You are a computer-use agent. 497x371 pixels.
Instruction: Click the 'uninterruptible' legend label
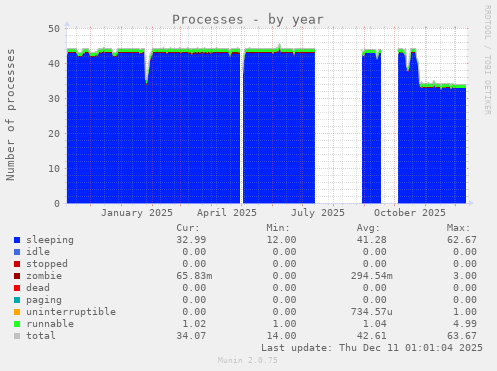(x=71, y=312)
